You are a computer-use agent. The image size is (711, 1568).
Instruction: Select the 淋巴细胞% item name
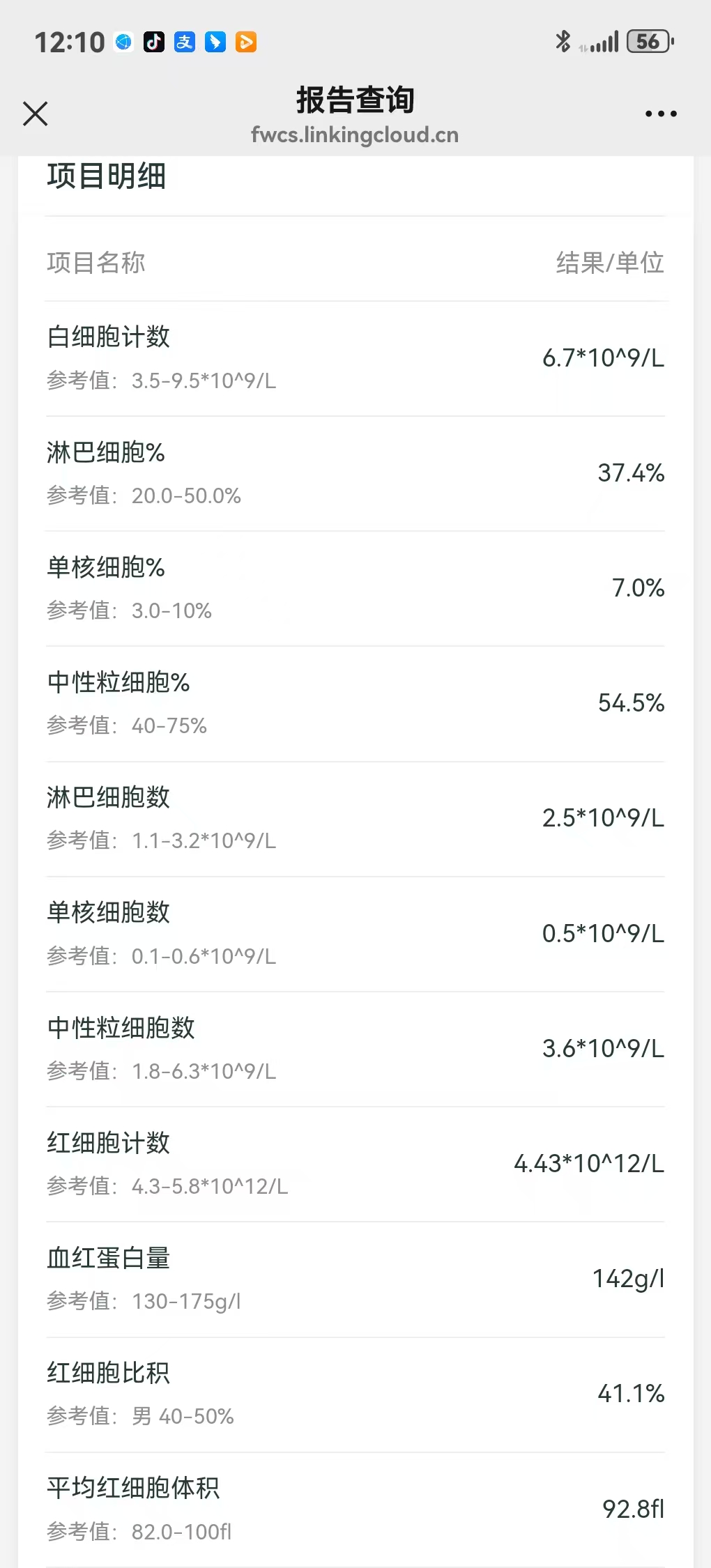pos(106,452)
